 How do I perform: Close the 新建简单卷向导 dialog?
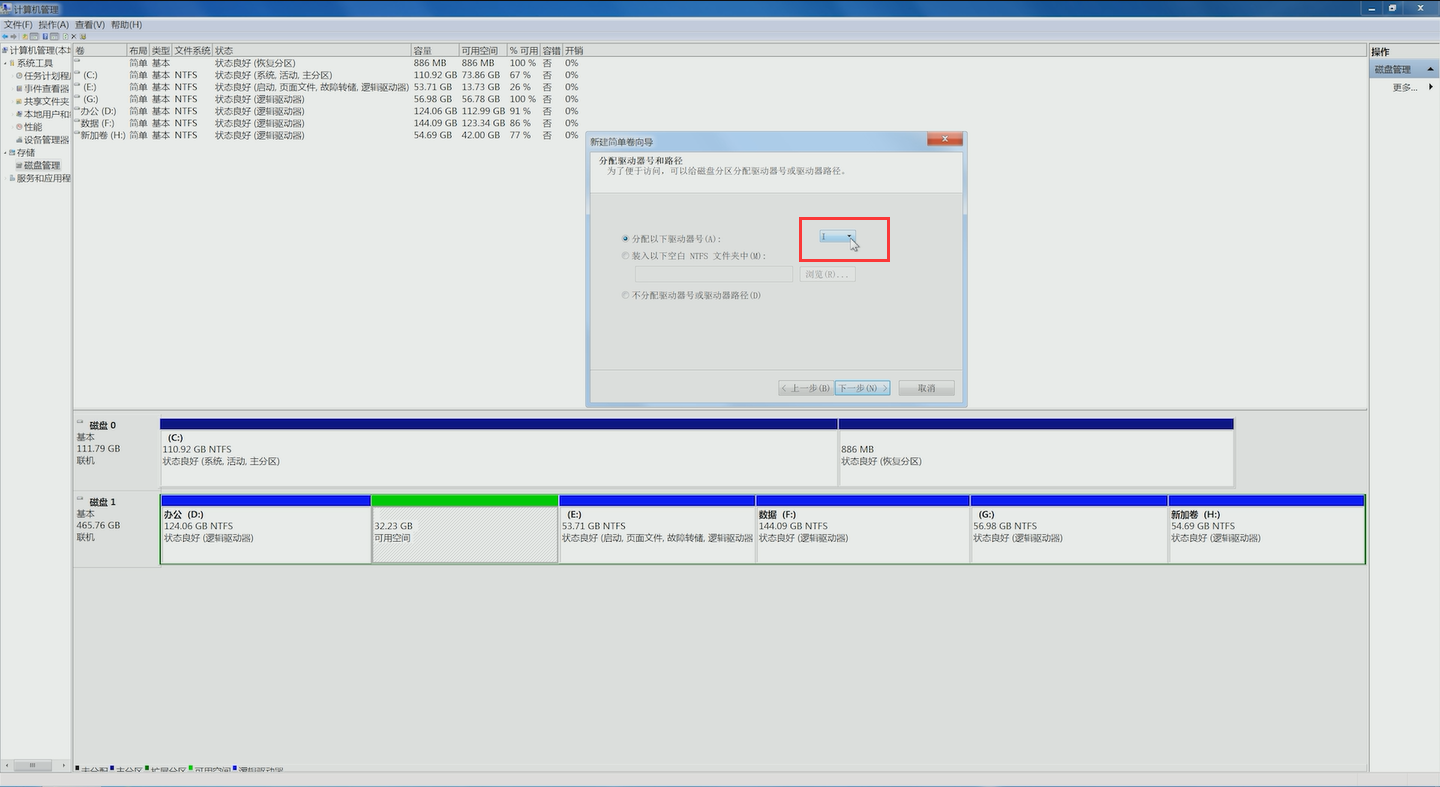coord(944,140)
